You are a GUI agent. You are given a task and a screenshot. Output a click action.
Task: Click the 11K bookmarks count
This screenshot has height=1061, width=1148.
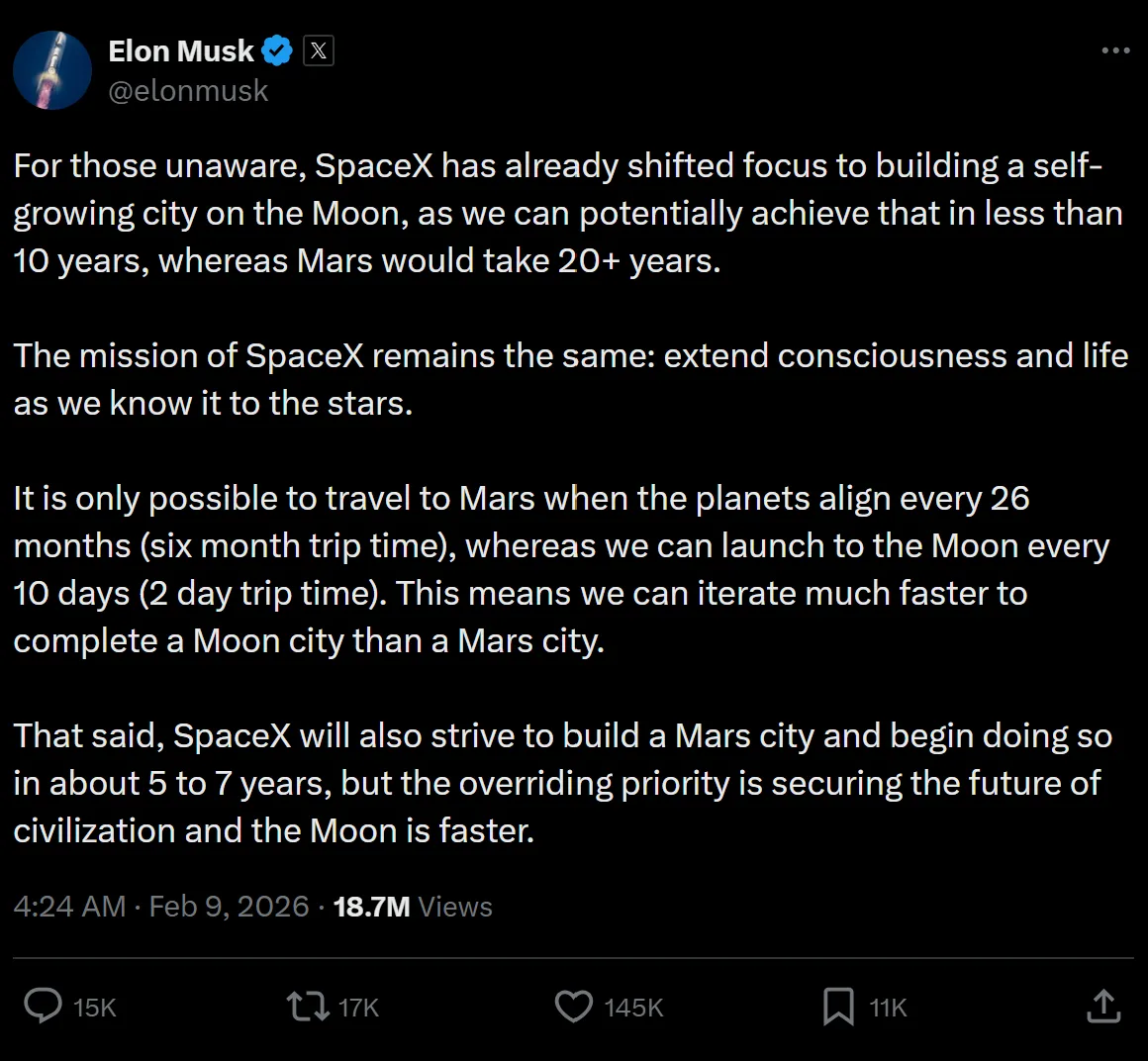pos(887,1007)
